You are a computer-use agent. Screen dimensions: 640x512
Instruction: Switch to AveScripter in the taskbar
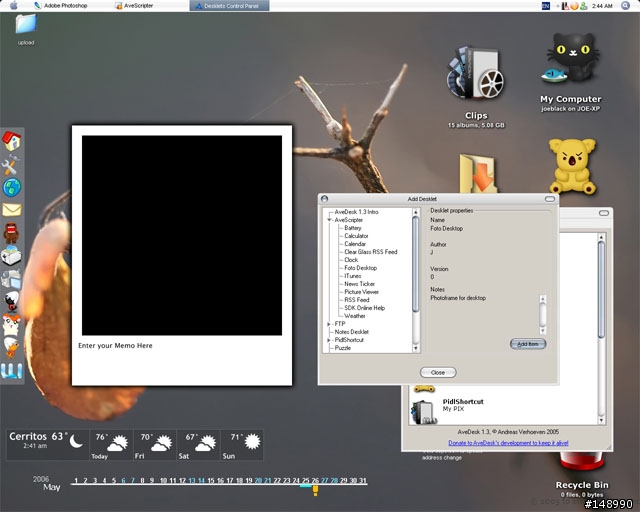coord(134,6)
